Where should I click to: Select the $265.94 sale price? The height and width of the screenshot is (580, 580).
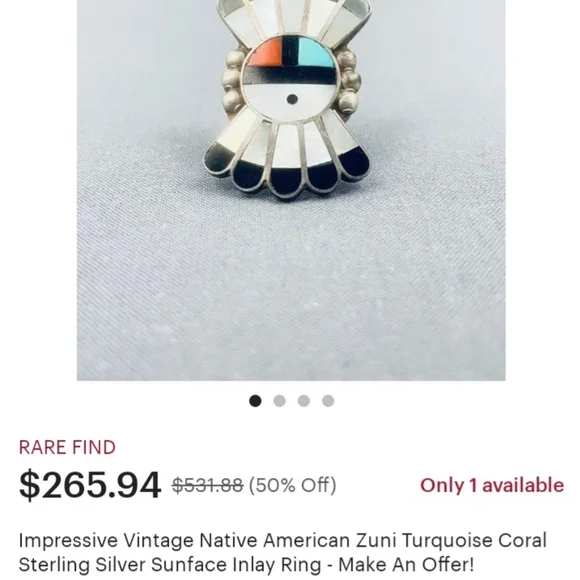[x=90, y=485]
